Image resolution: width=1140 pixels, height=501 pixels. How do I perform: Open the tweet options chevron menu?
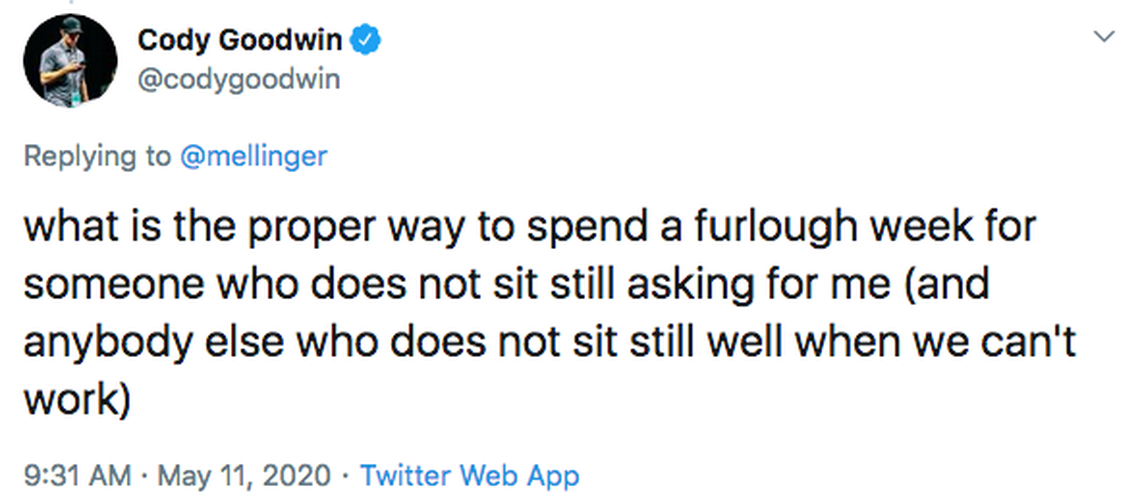click(1104, 37)
